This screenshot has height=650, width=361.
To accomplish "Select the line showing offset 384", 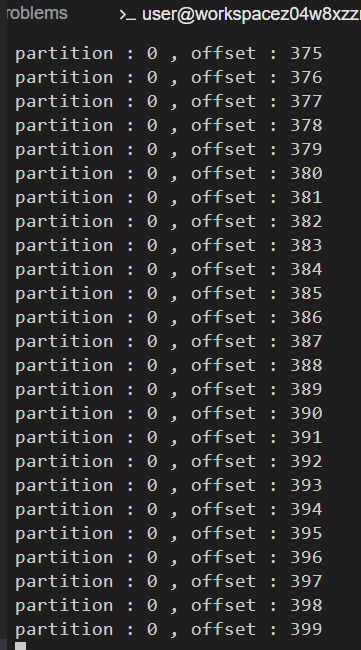I will click(x=169, y=269).
